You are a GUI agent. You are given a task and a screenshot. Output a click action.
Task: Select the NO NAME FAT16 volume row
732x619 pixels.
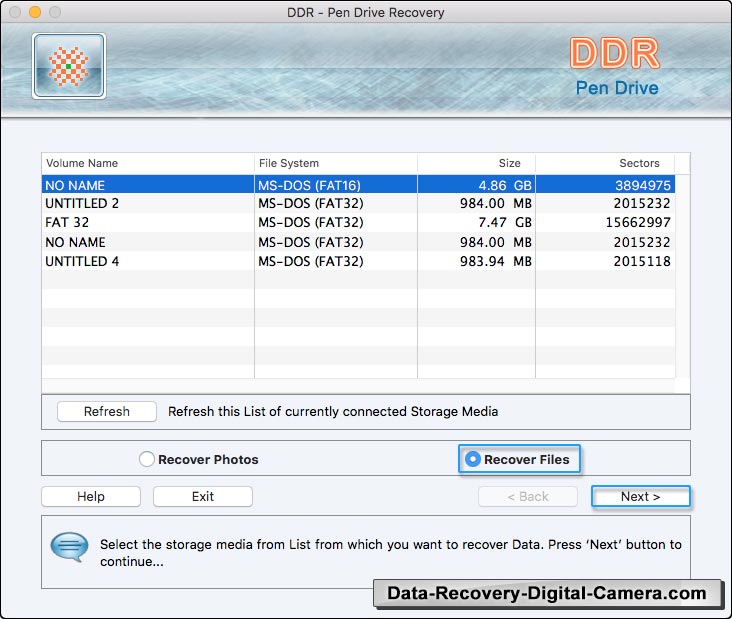point(358,185)
